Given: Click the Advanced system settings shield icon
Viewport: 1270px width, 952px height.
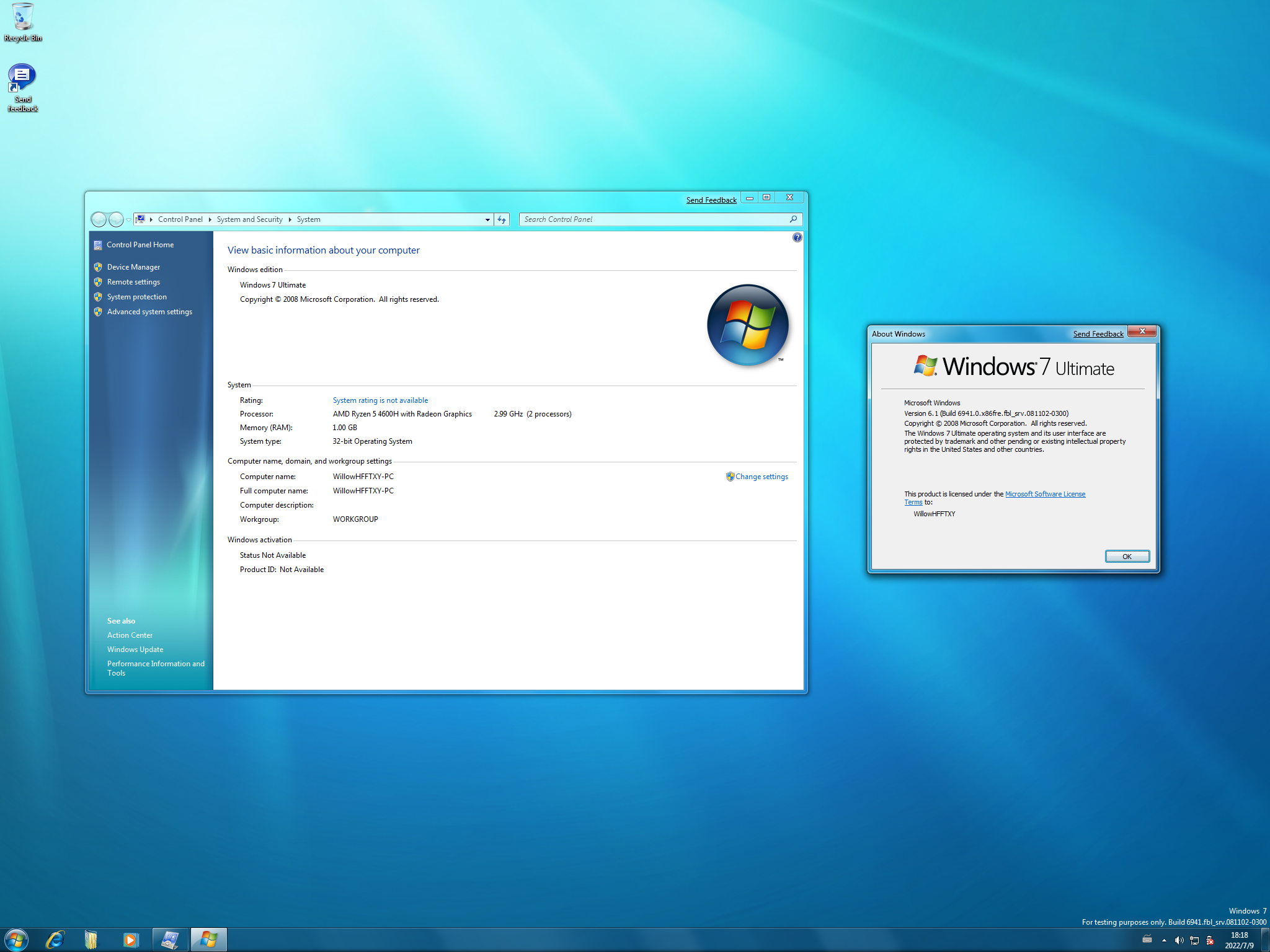Looking at the screenshot, I should [x=98, y=312].
